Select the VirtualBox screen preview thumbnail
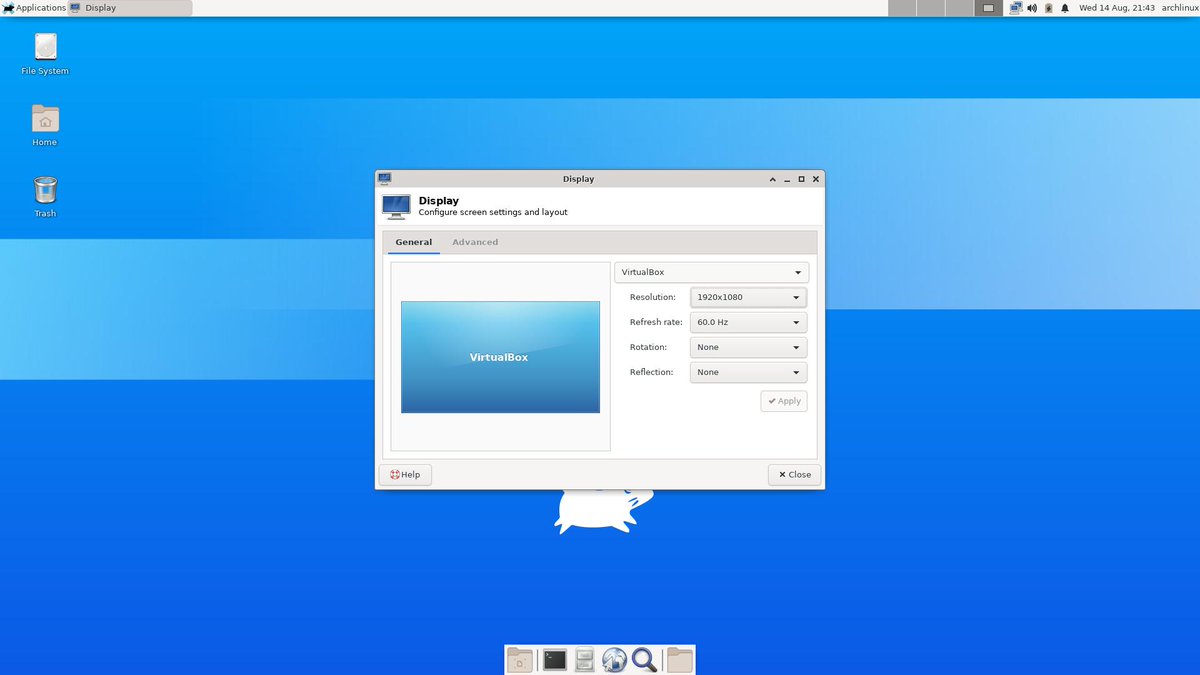Viewport: 1200px width, 675px height. coord(500,357)
